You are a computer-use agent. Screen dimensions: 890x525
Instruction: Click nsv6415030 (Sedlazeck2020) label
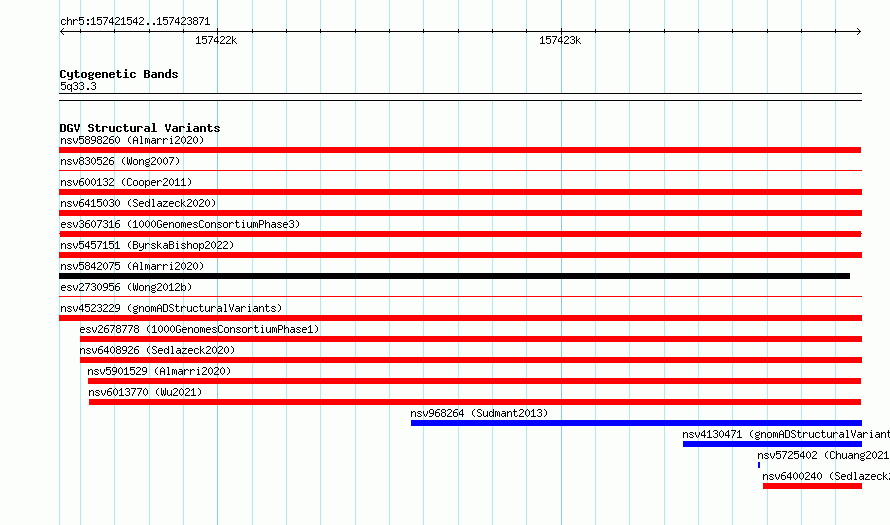click(x=138, y=203)
